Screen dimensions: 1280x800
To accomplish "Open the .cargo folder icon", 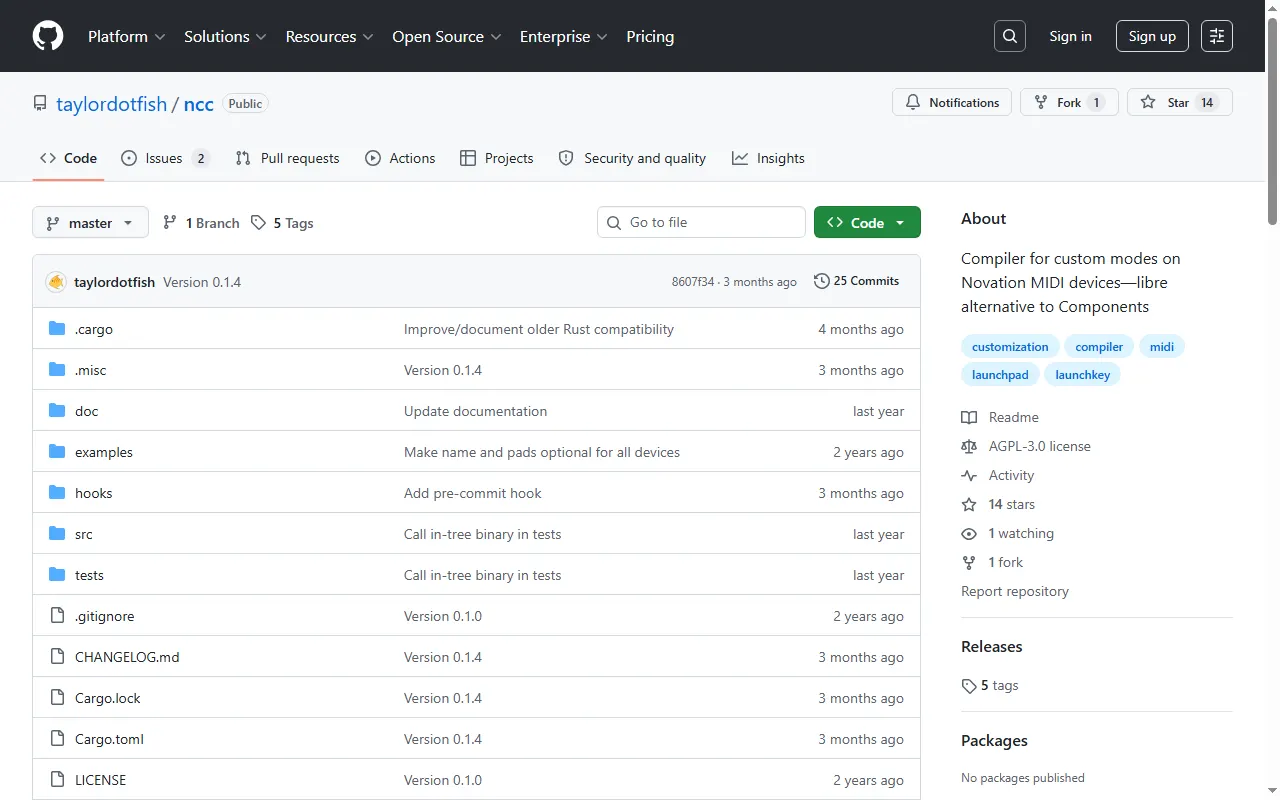I will point(57,329).
